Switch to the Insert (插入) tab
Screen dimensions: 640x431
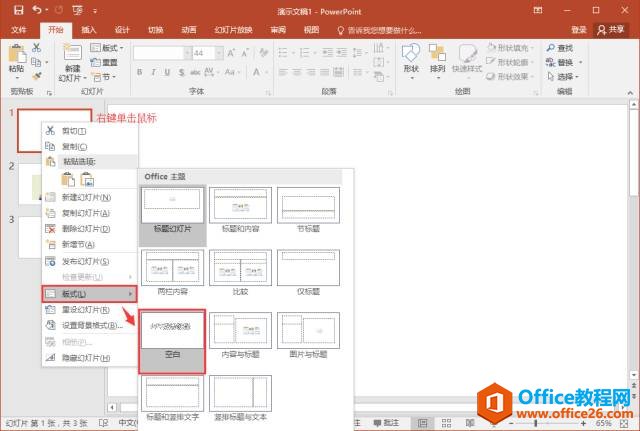[89, 30]
